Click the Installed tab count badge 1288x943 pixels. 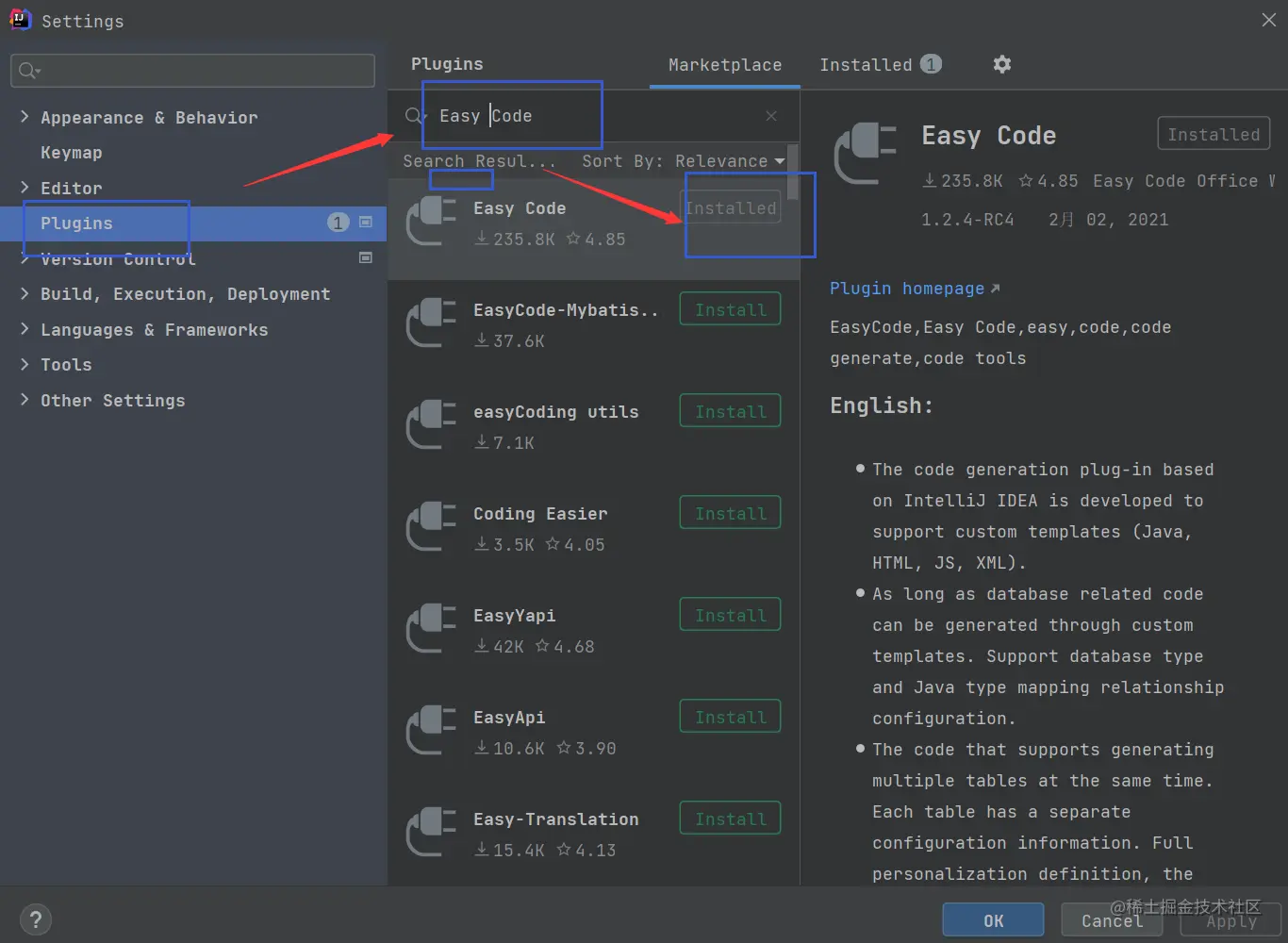931,64
